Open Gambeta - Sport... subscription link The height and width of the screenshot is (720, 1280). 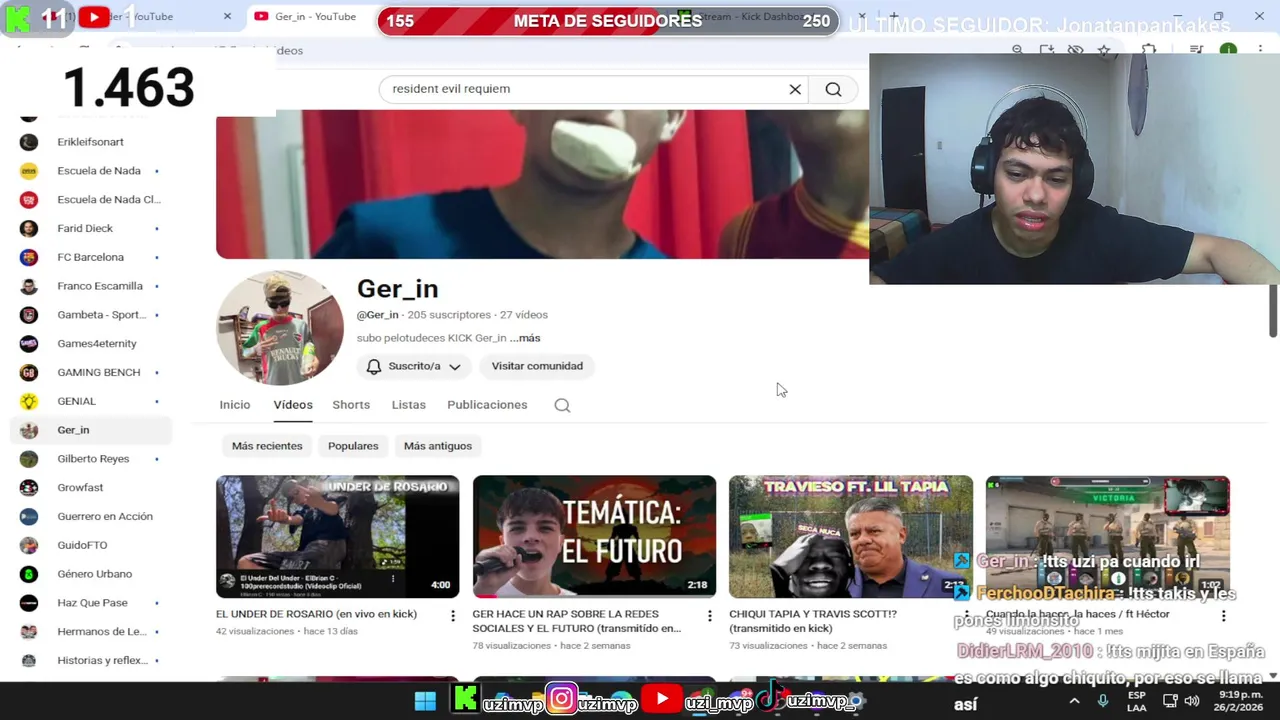(101, 315)
